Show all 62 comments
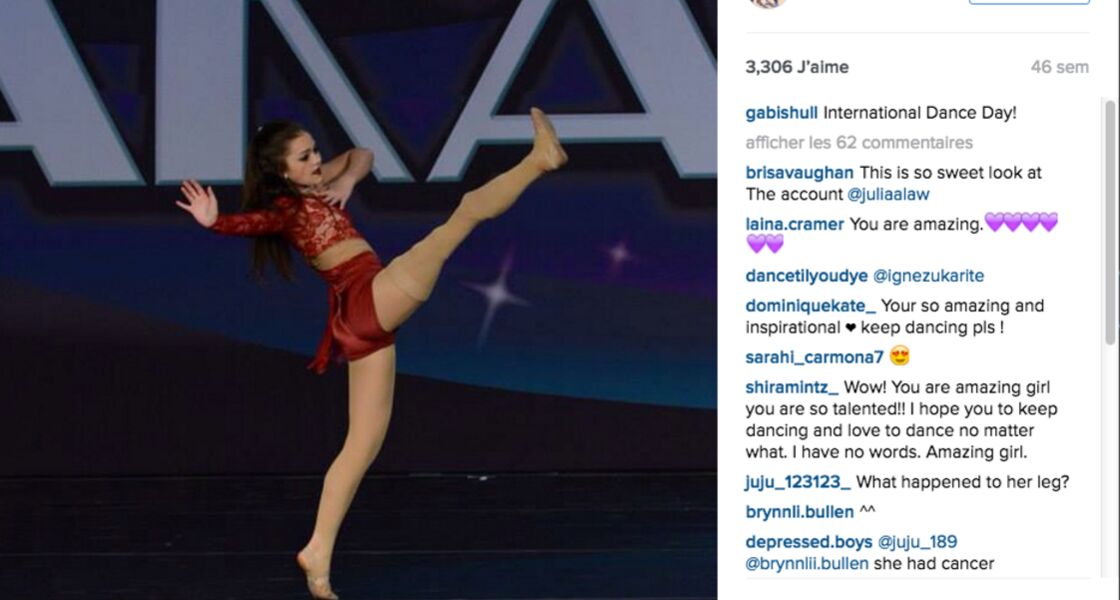 pyautogui.click(x=859, y=143)
